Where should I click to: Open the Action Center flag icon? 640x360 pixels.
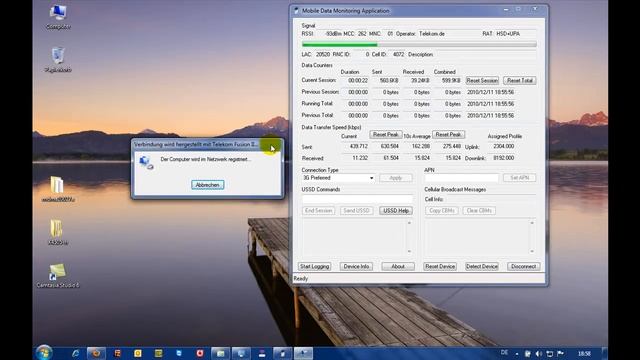(x=560, y=353)
